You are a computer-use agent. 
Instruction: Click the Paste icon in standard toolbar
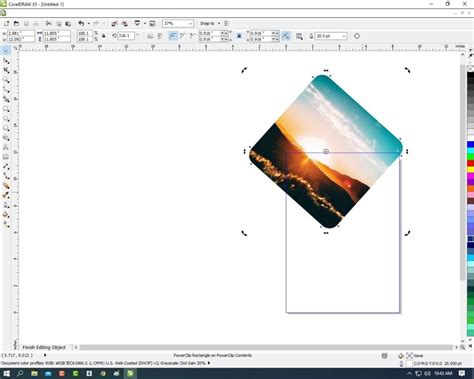(68, 24)
